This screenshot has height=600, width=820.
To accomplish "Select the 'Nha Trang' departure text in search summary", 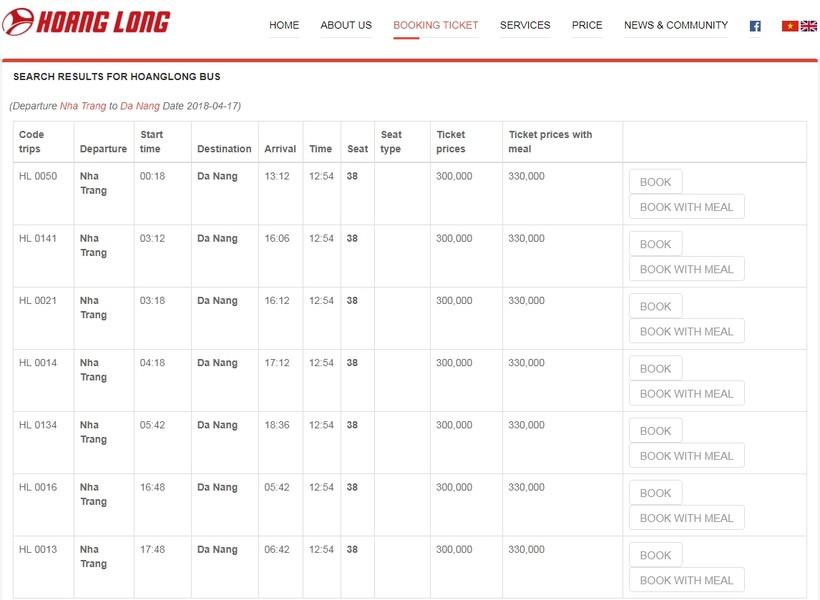I will (83, 106).
